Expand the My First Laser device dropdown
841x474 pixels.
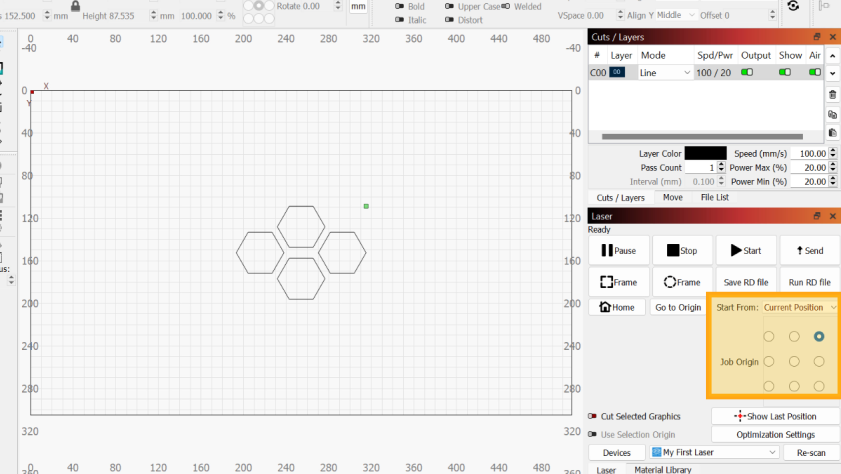click(x=713, y=453)
